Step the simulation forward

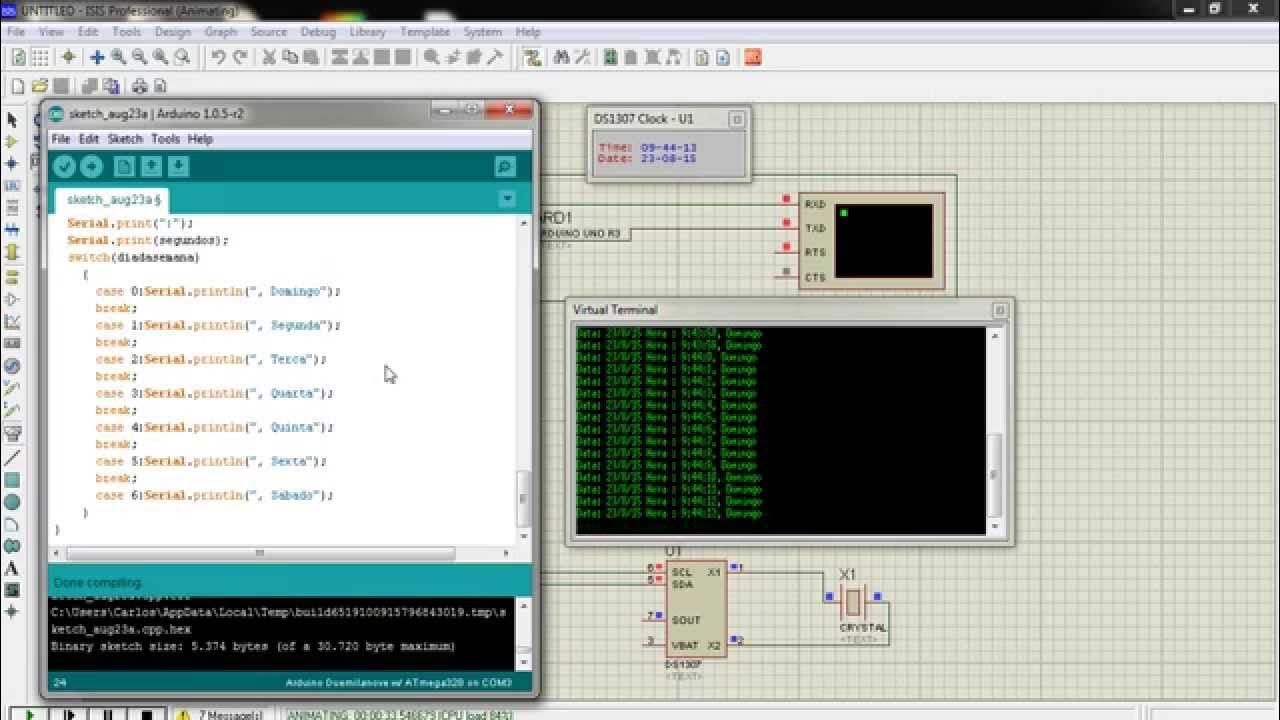(x=69, y=714)
